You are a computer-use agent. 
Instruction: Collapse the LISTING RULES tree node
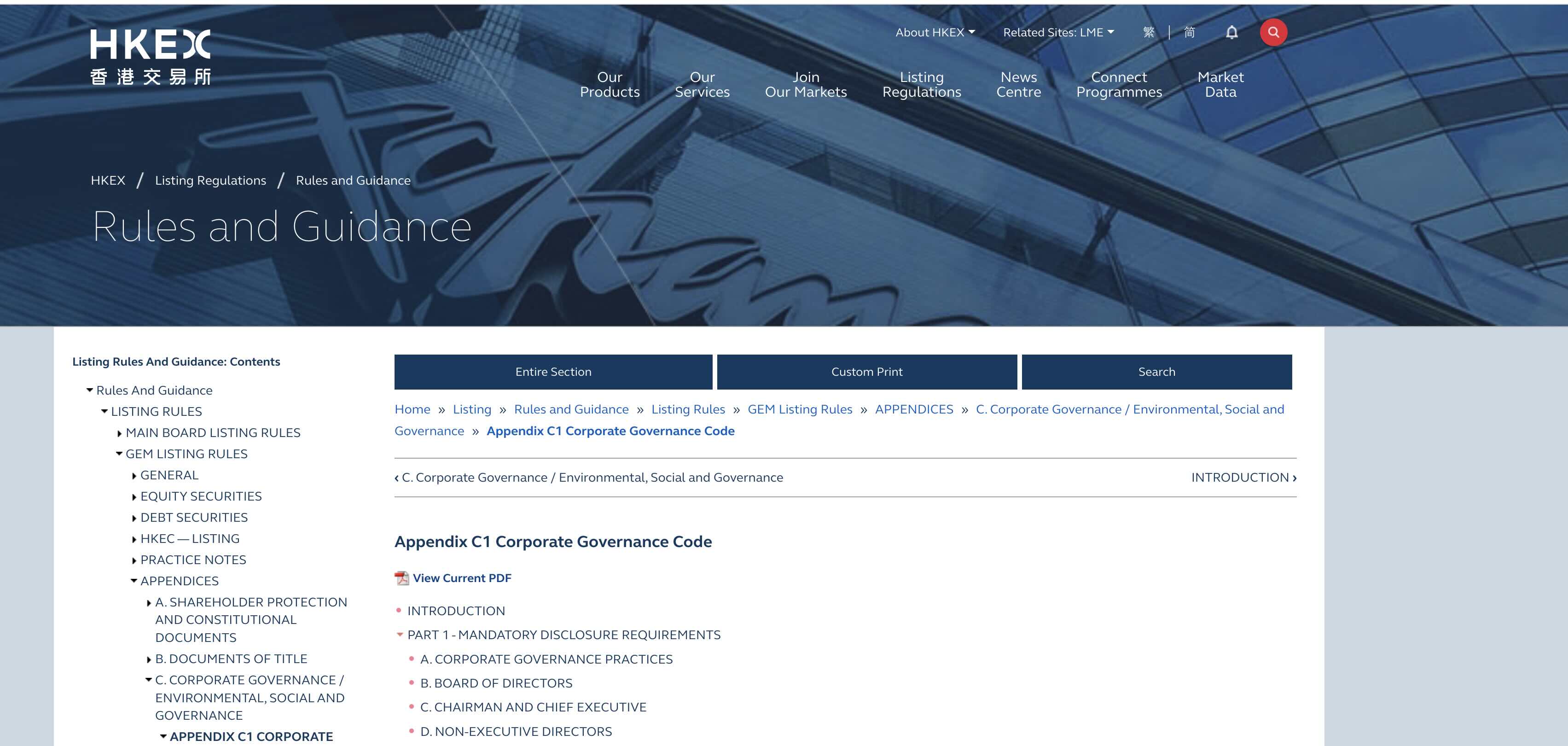(104, 411)
